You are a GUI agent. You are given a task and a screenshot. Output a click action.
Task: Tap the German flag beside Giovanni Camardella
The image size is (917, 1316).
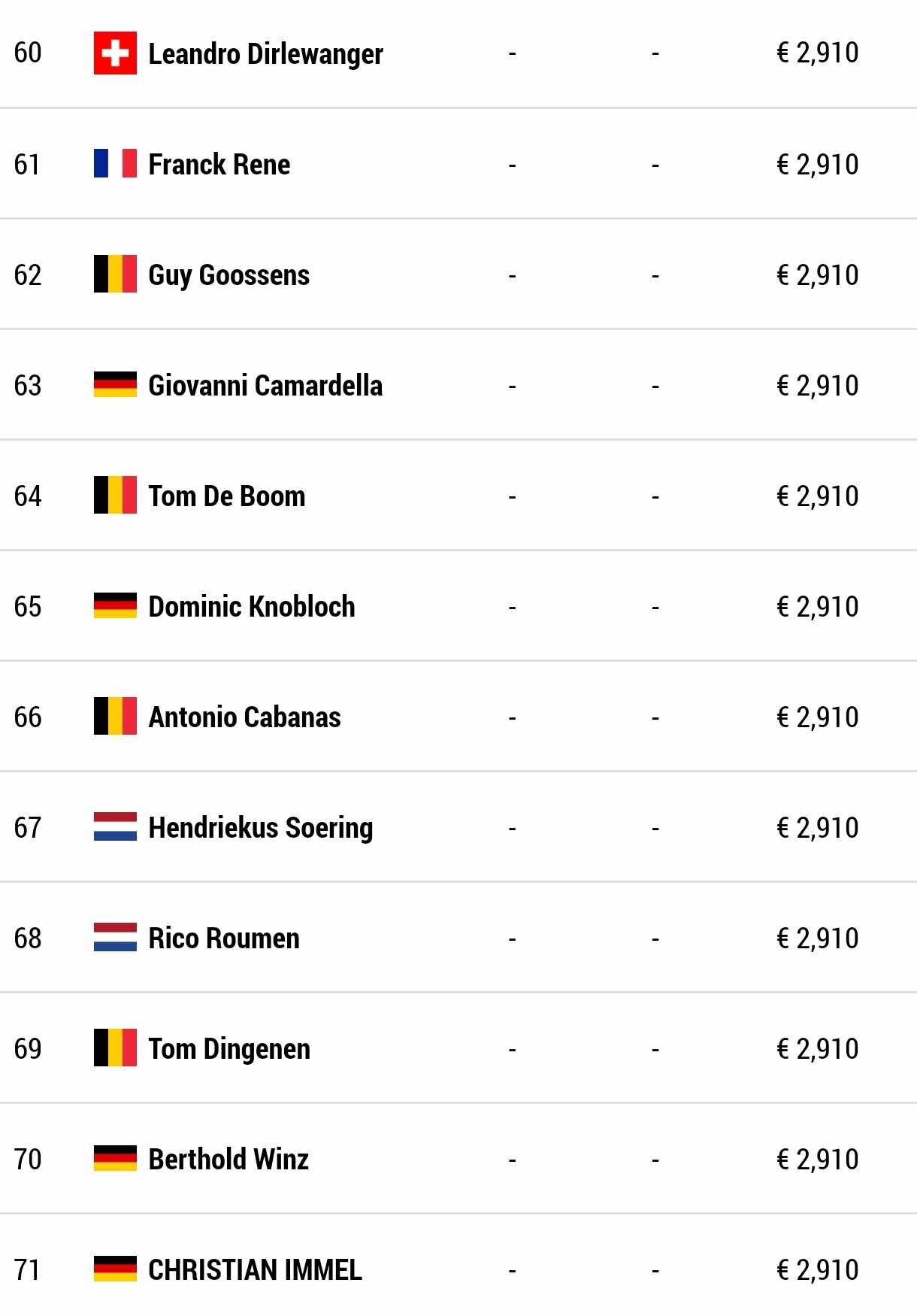[115, 384]
